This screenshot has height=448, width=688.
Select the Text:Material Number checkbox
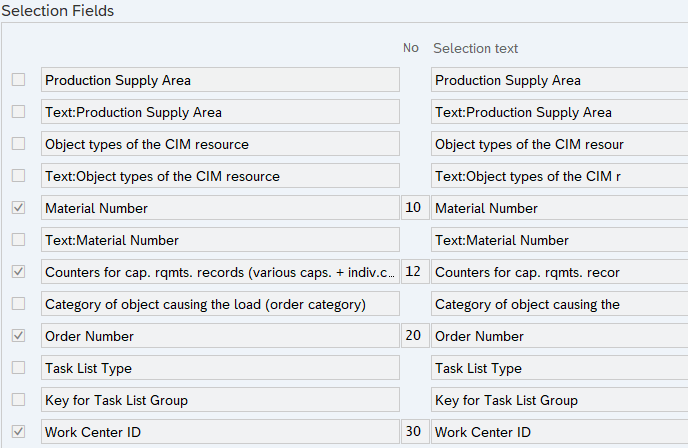[x=18, y=240]
